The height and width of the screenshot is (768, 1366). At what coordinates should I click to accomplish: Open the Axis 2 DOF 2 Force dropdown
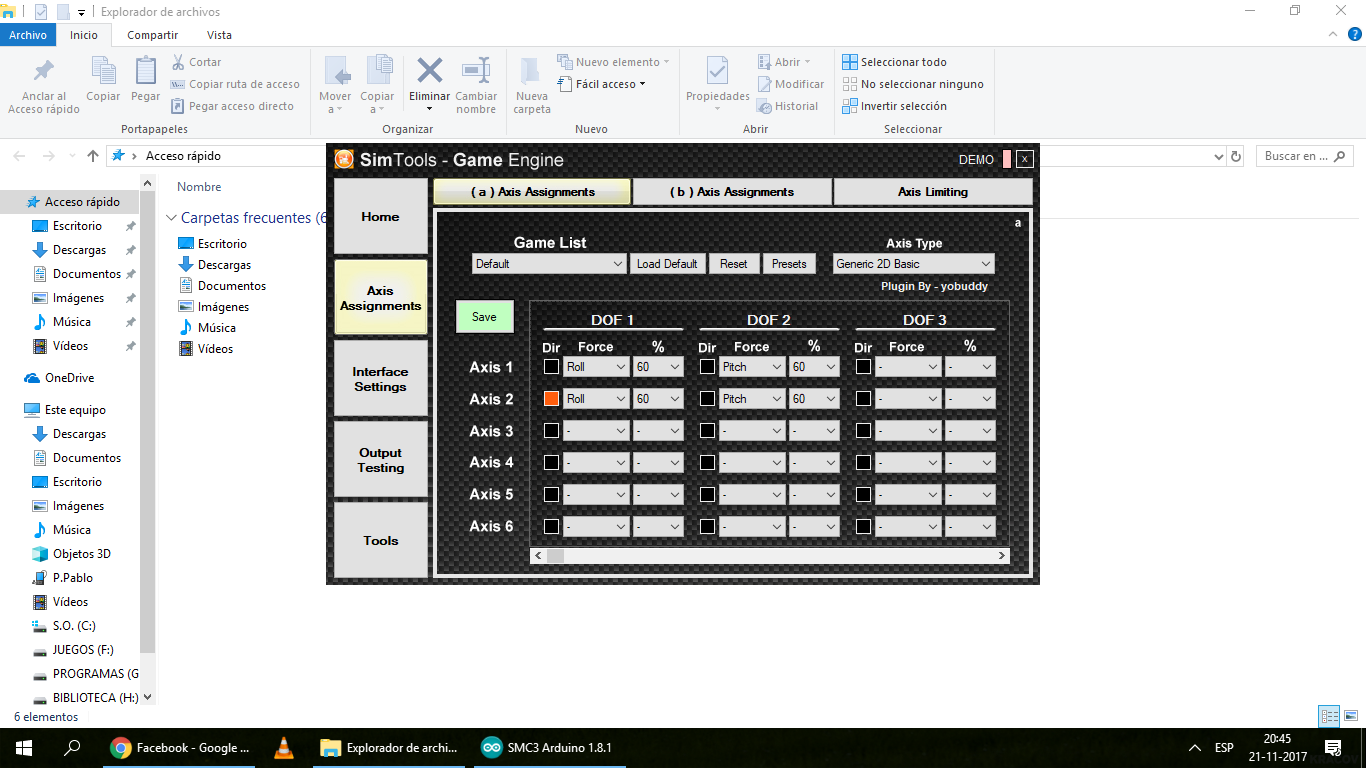click(752, 399)
